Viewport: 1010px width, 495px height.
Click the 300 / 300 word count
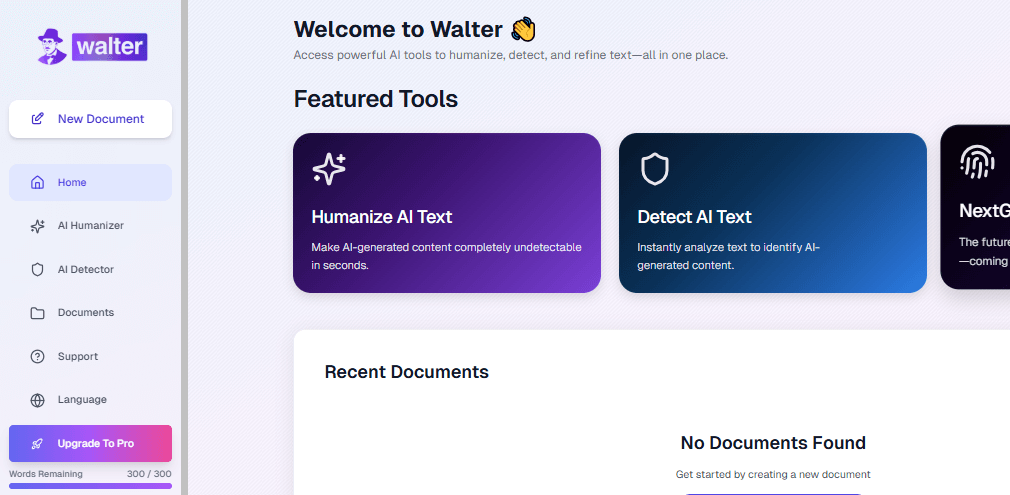coord(149,474)
